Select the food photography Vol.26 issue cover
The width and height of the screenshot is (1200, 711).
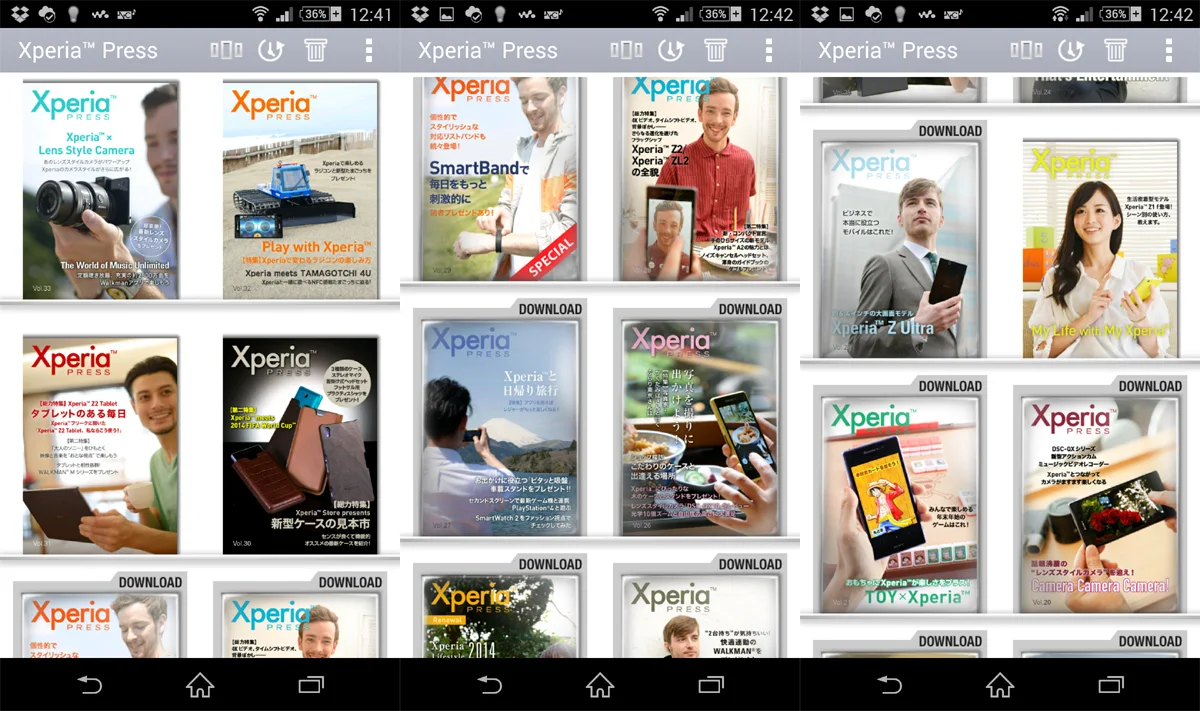(700, 427)
